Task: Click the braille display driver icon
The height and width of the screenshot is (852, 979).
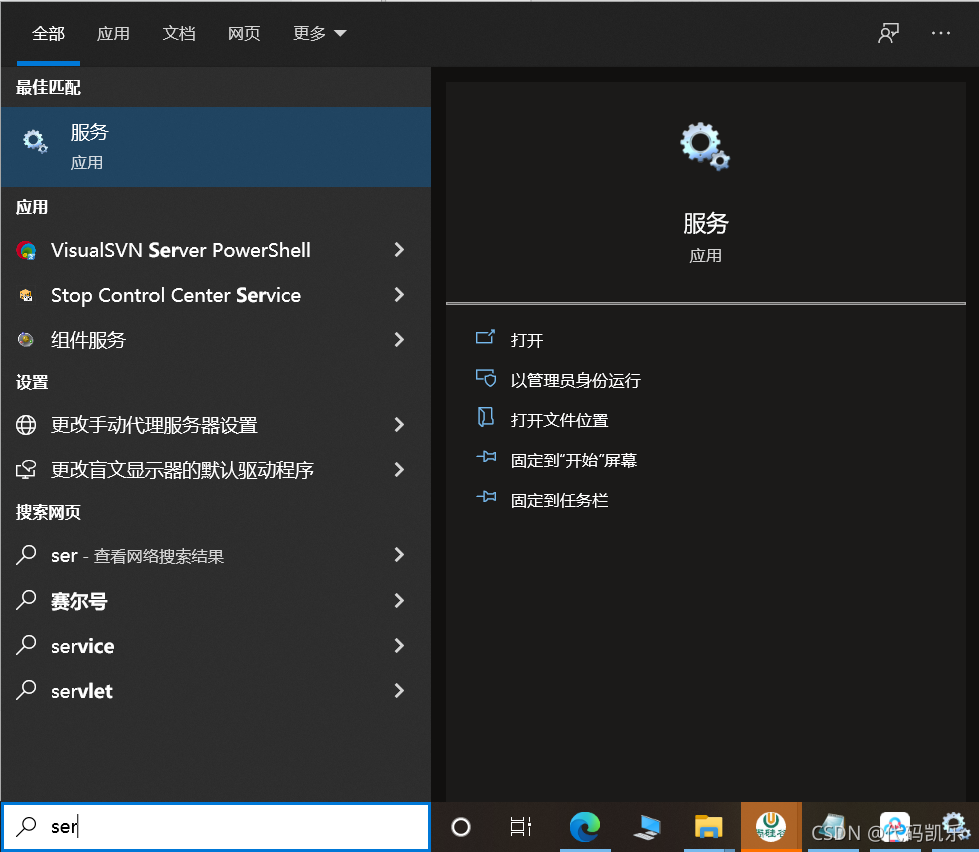Action: pos(26,469)
